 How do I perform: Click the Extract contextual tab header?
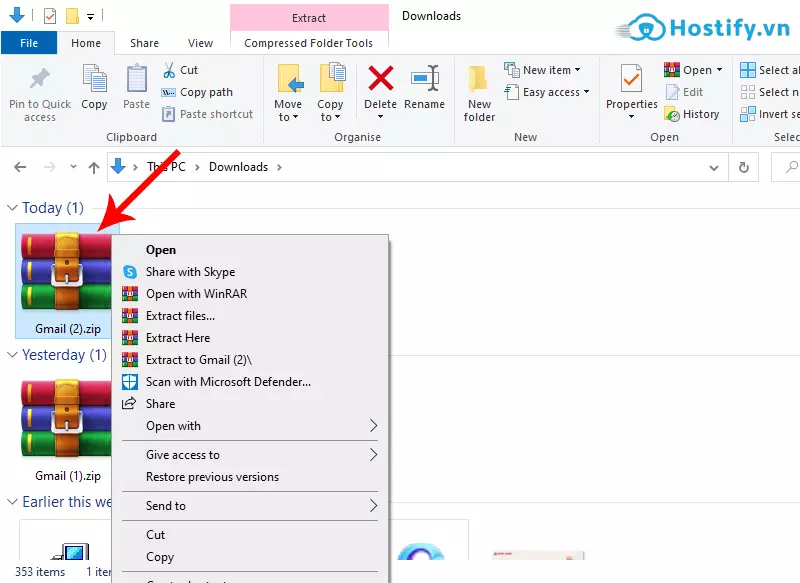(309, 18)
